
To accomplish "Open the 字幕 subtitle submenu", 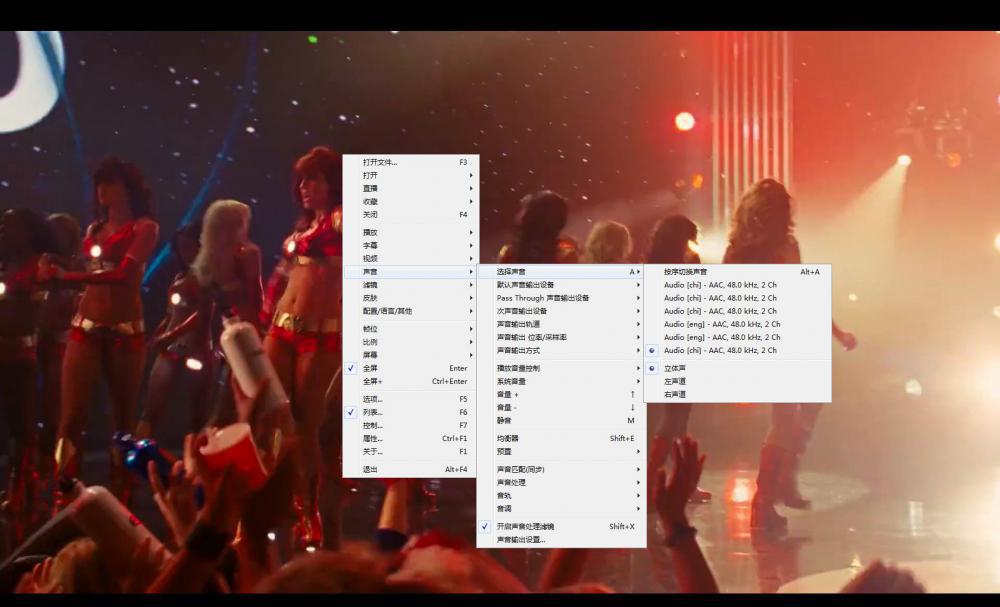I will click(411, 245).
